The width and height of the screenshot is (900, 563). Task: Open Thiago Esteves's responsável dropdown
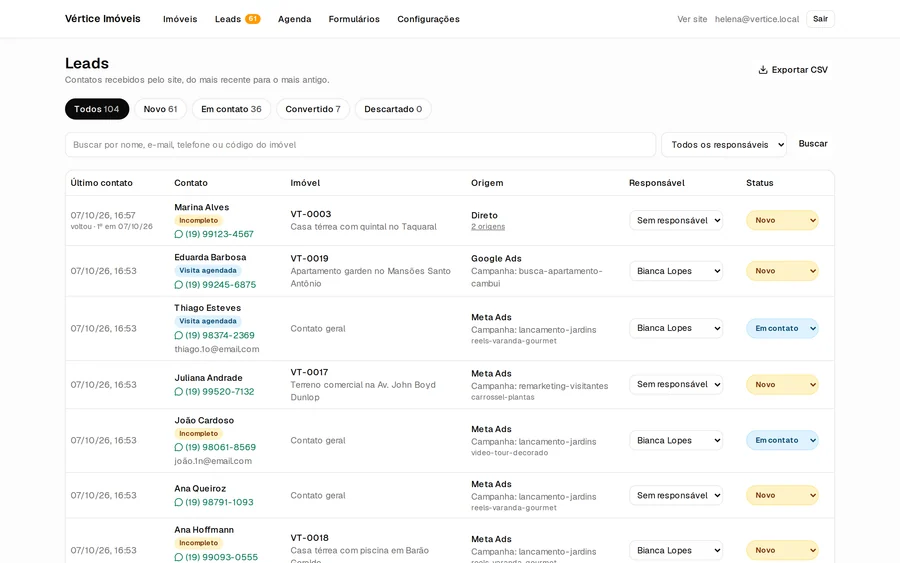[x=676, y=328]
